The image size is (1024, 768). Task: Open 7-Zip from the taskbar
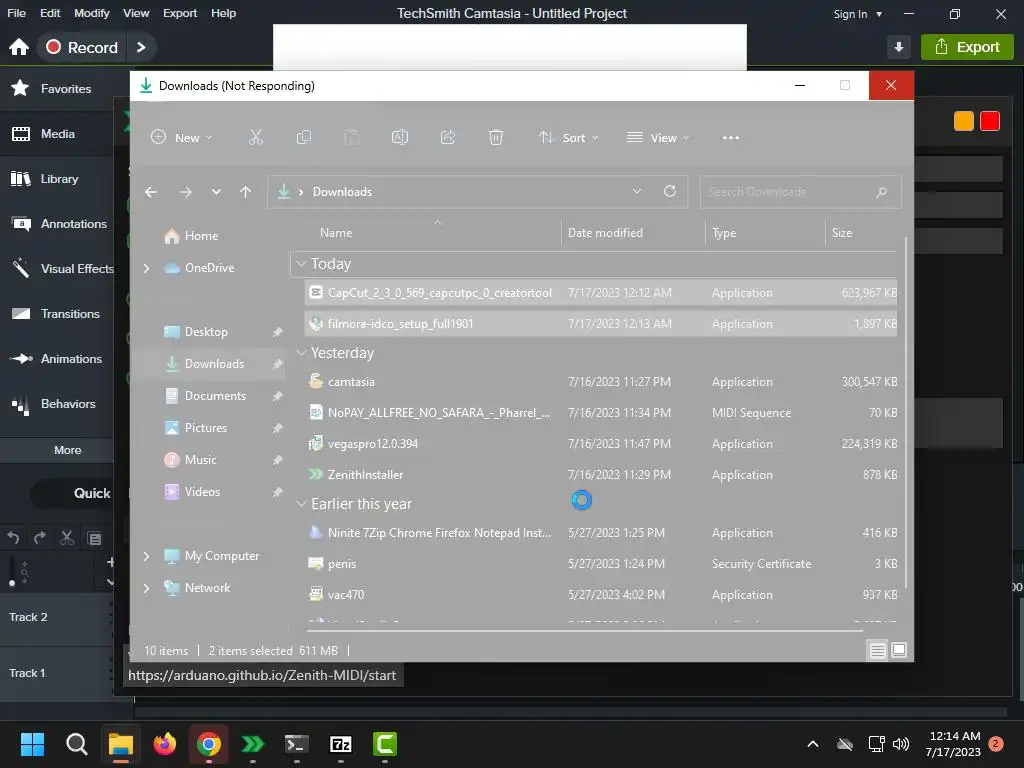pos(341,744)
